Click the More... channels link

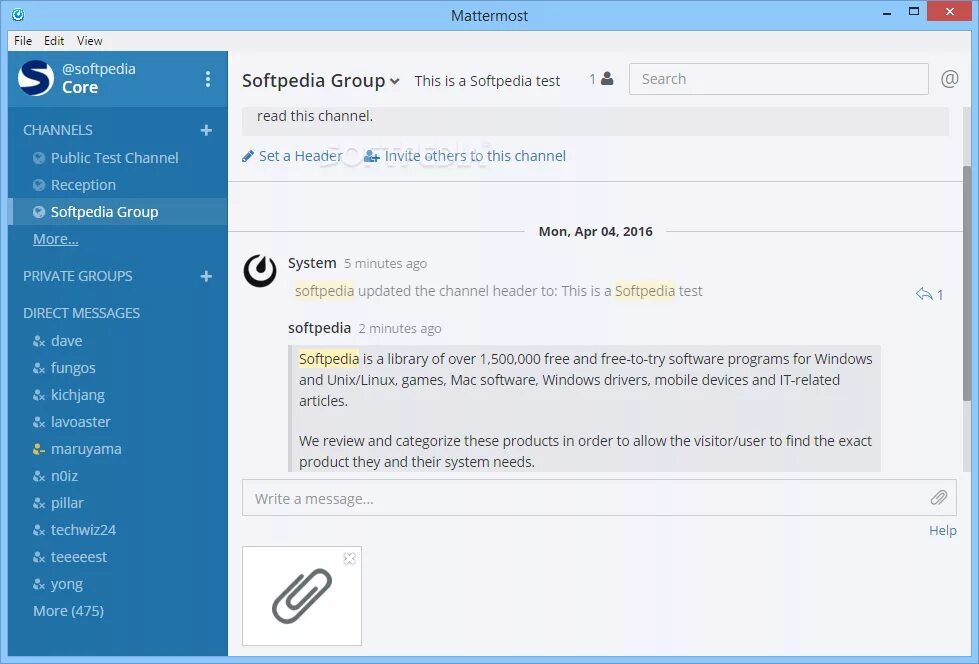coord(56,239)
